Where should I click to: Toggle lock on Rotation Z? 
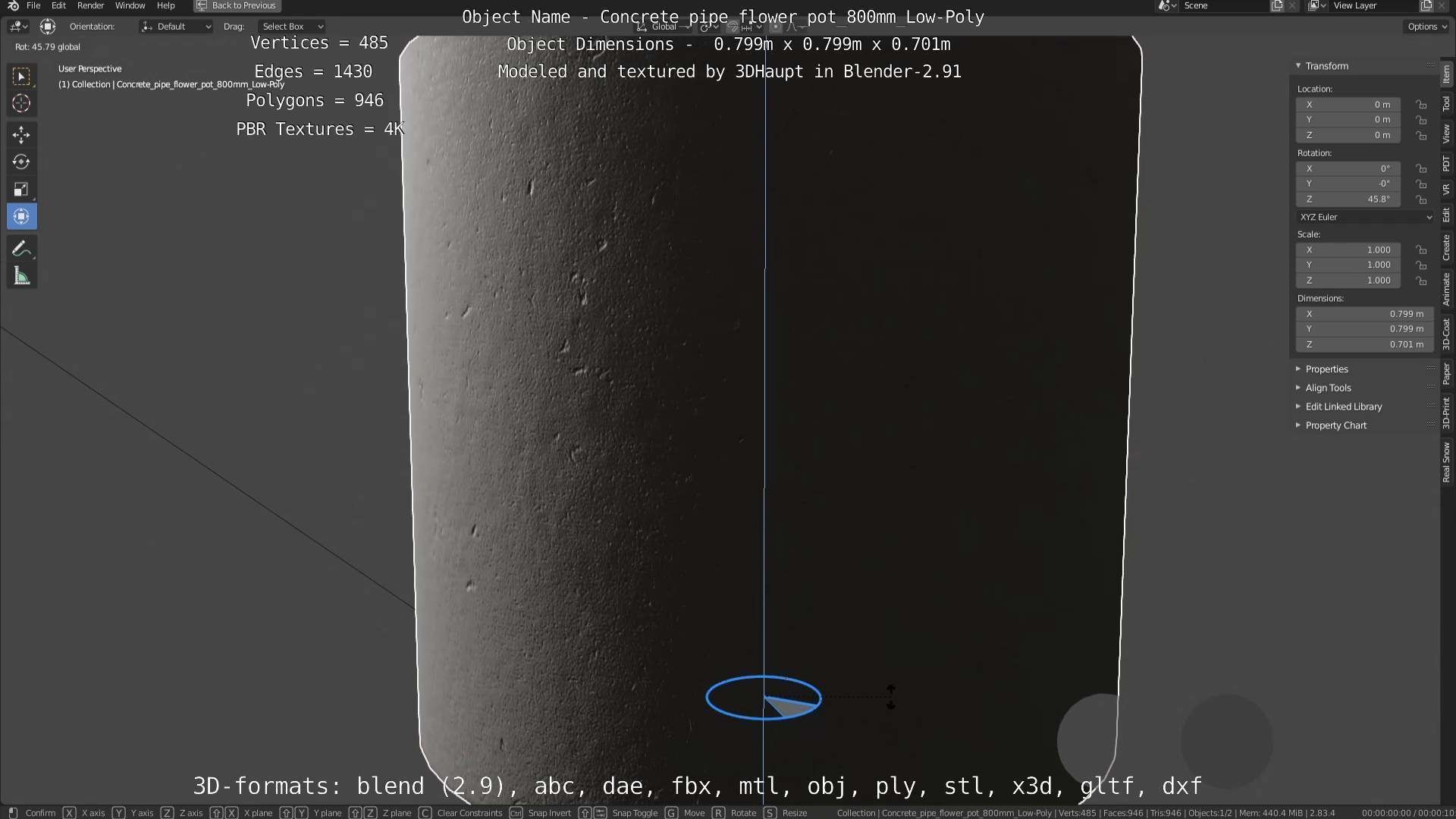coord(1421,199)
